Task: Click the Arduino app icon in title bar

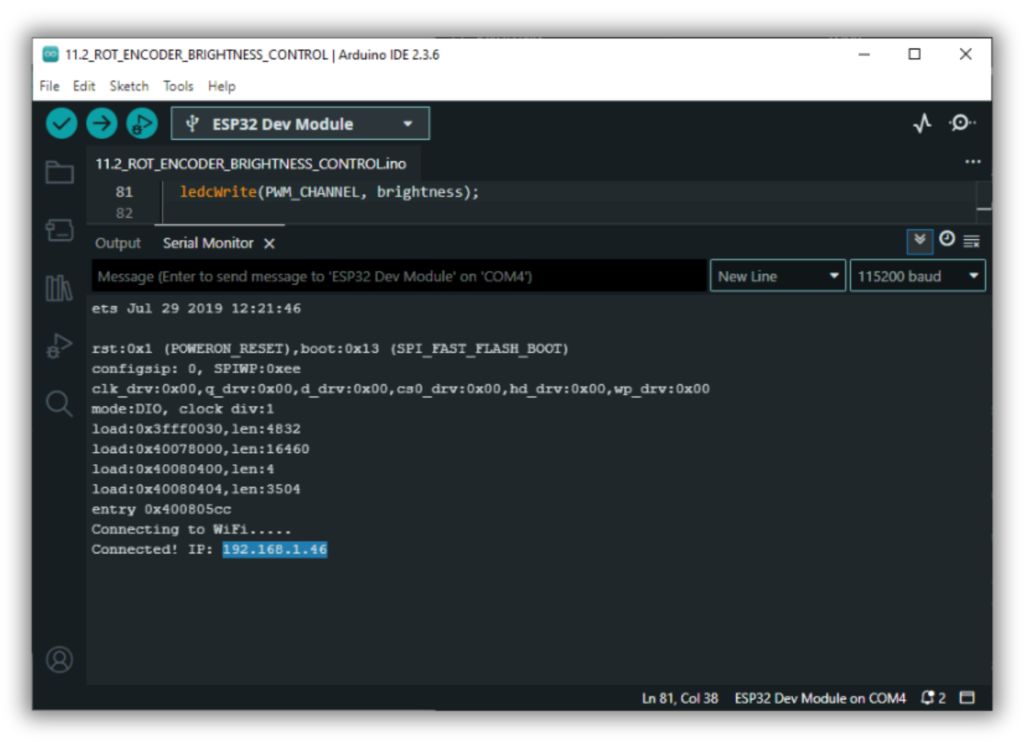Action: click(50, 54)
